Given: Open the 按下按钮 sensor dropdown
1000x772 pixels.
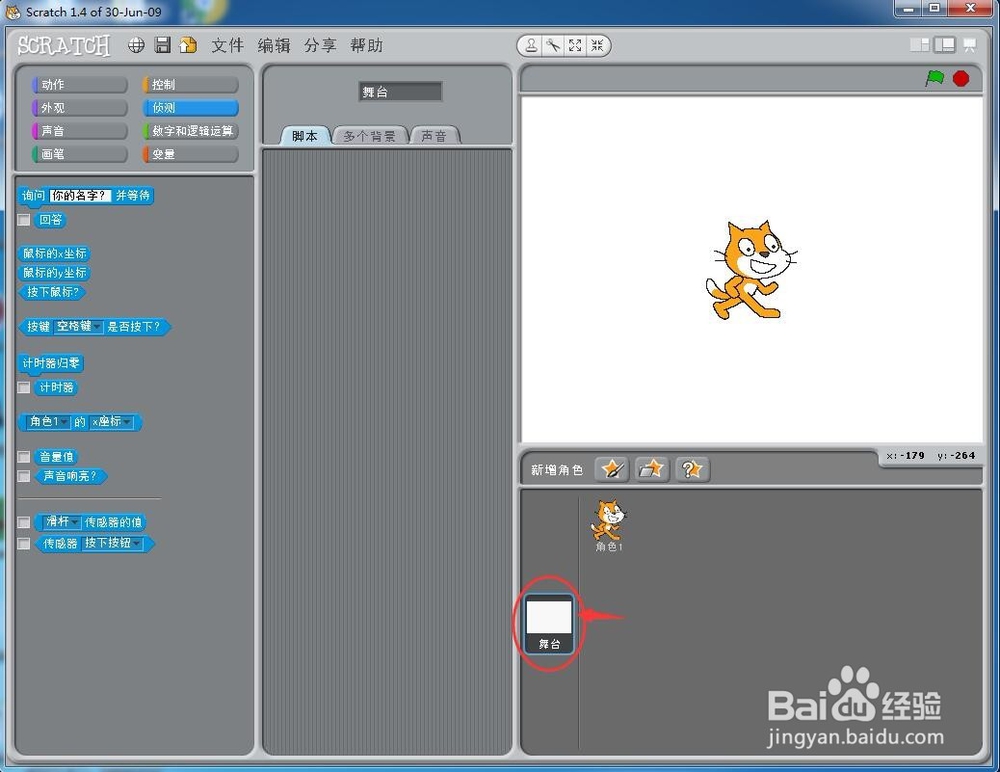Looking at the screenshot, I should point(112,543).
